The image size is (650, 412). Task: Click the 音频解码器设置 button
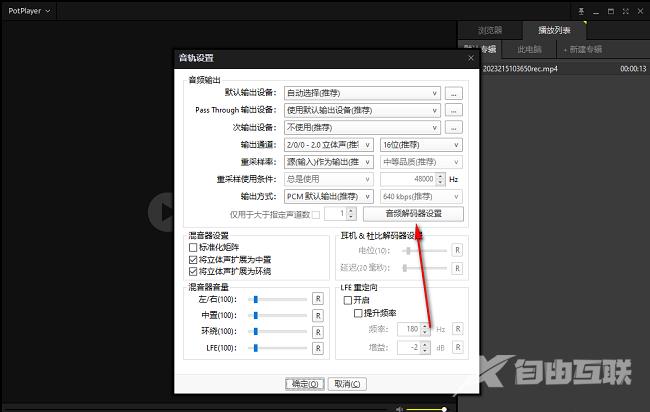426,214
